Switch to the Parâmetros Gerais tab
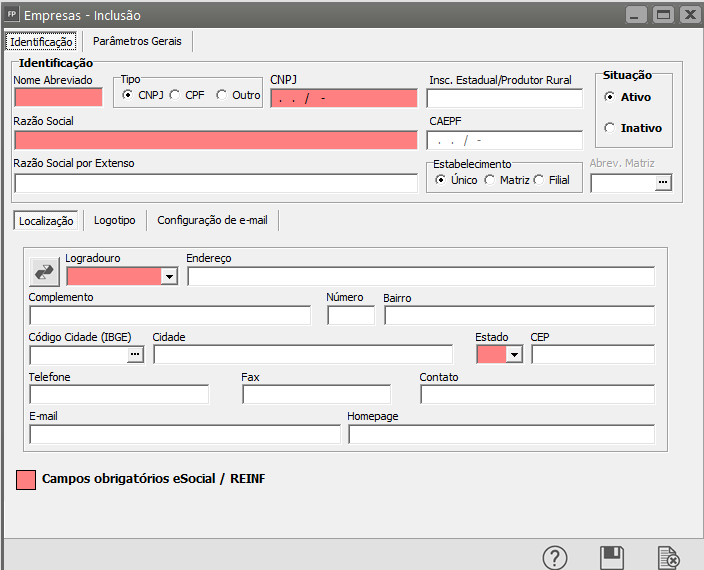 click(138, 41)
